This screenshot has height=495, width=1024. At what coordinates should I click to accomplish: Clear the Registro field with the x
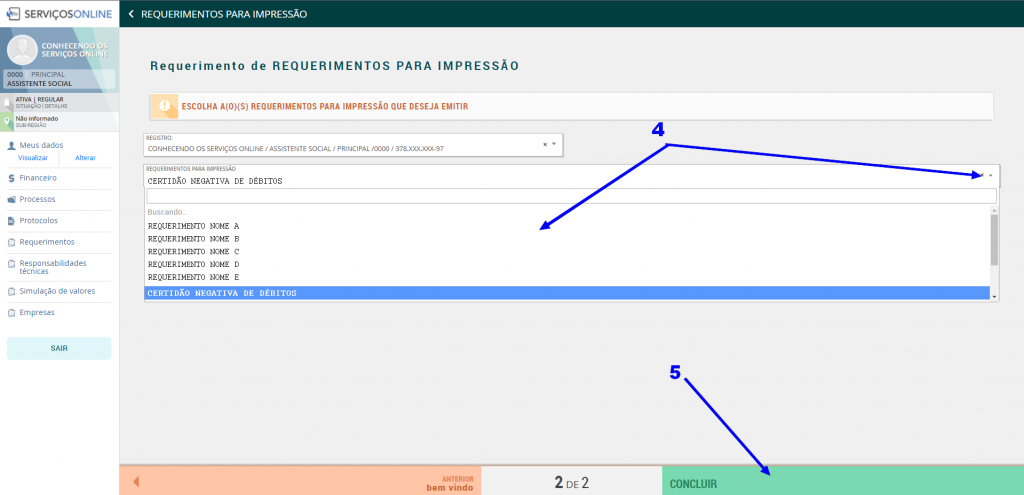(x=545, y=144)
